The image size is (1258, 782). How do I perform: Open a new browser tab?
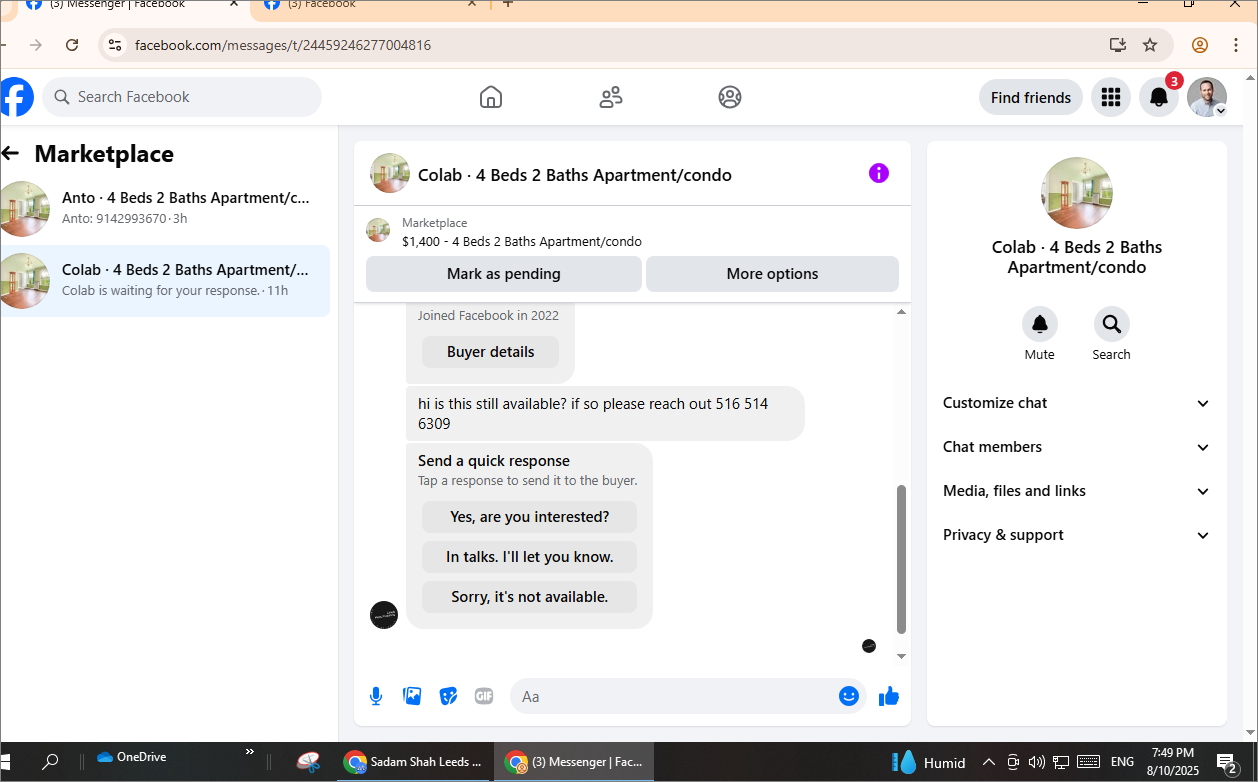508,5
